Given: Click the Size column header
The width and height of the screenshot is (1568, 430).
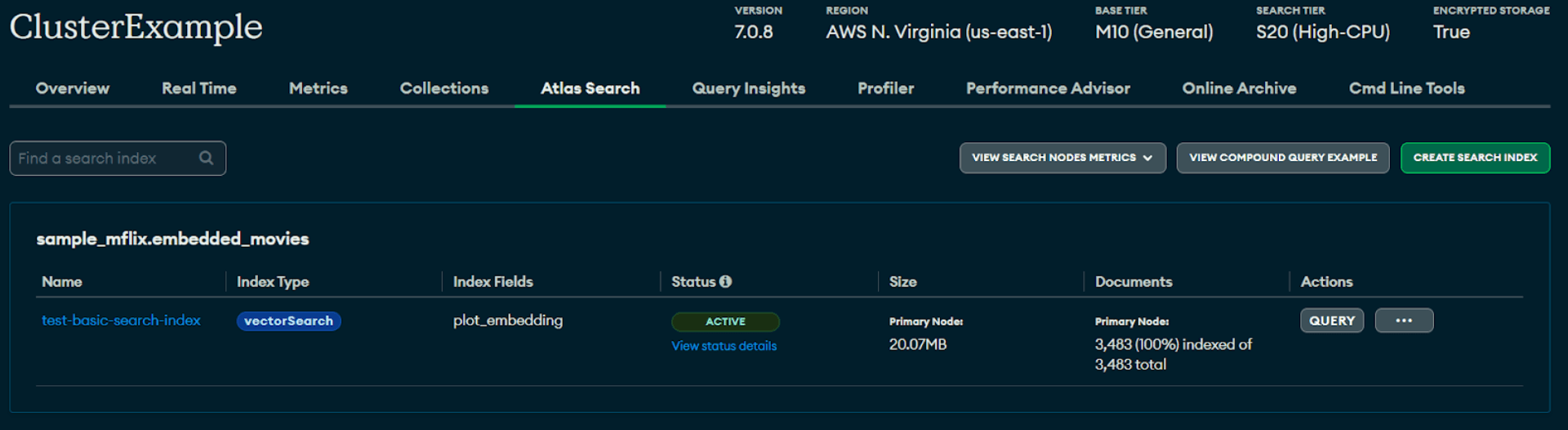Looking at the screenshot, I should 903,281.
